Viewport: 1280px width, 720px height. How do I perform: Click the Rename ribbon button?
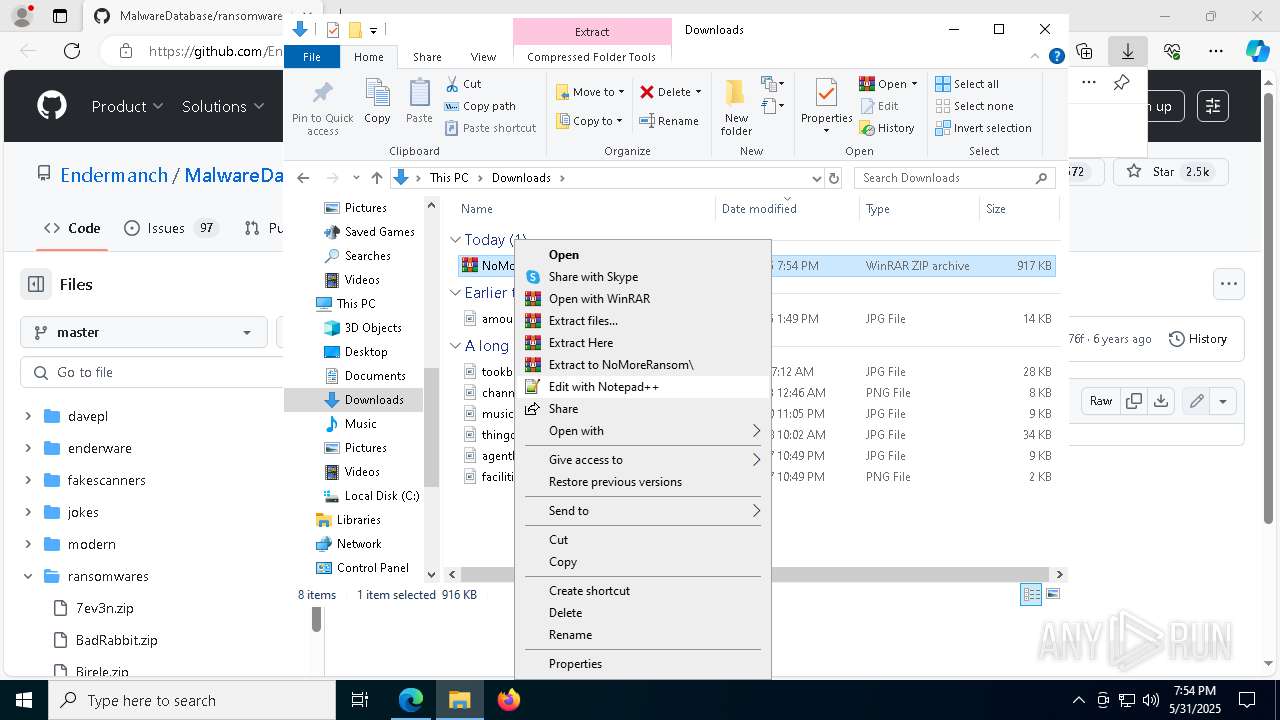pyautogui.click(x=669, y=121)
